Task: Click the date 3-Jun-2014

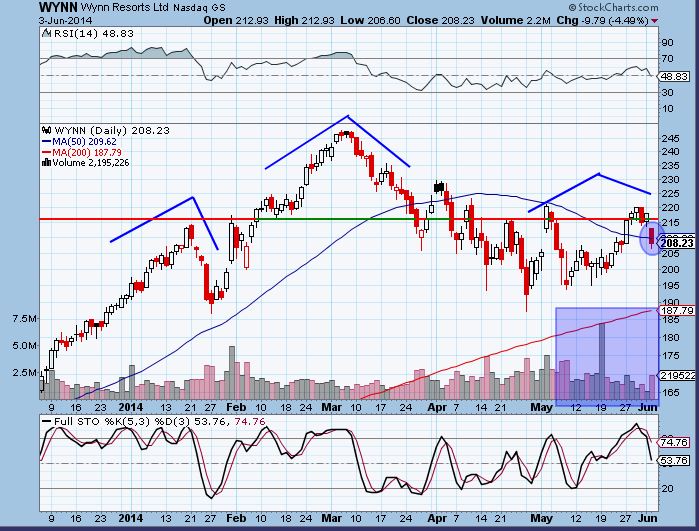Action: [66, 21]
